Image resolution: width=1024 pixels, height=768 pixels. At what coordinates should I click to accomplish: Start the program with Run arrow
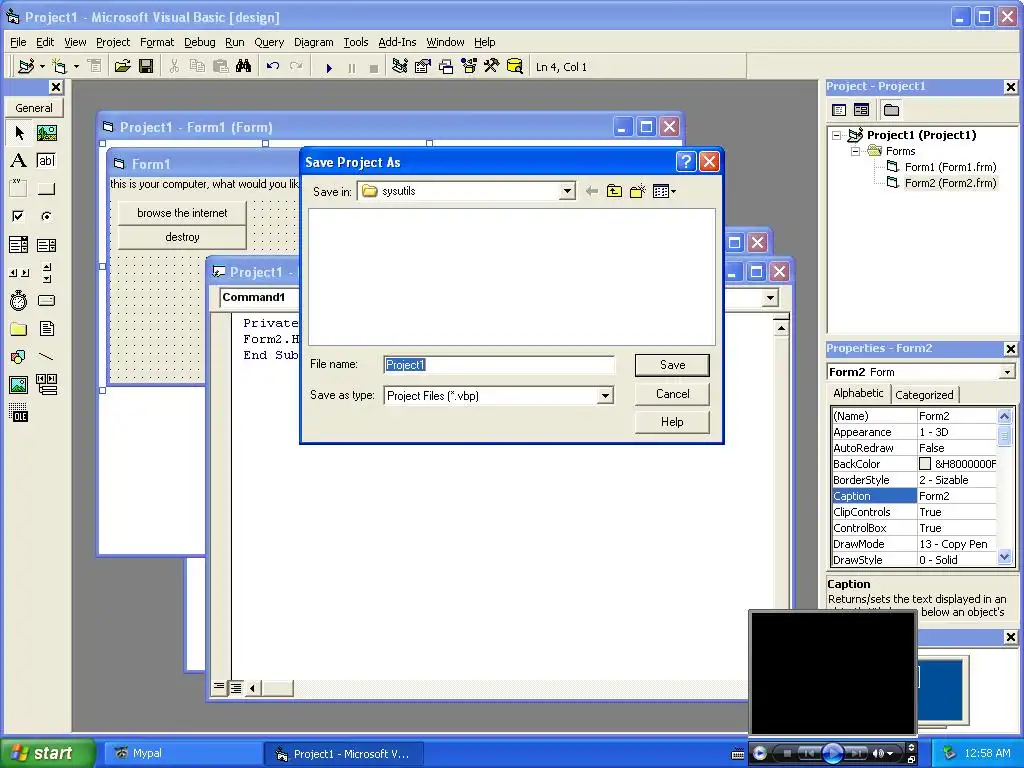(329, 67)
